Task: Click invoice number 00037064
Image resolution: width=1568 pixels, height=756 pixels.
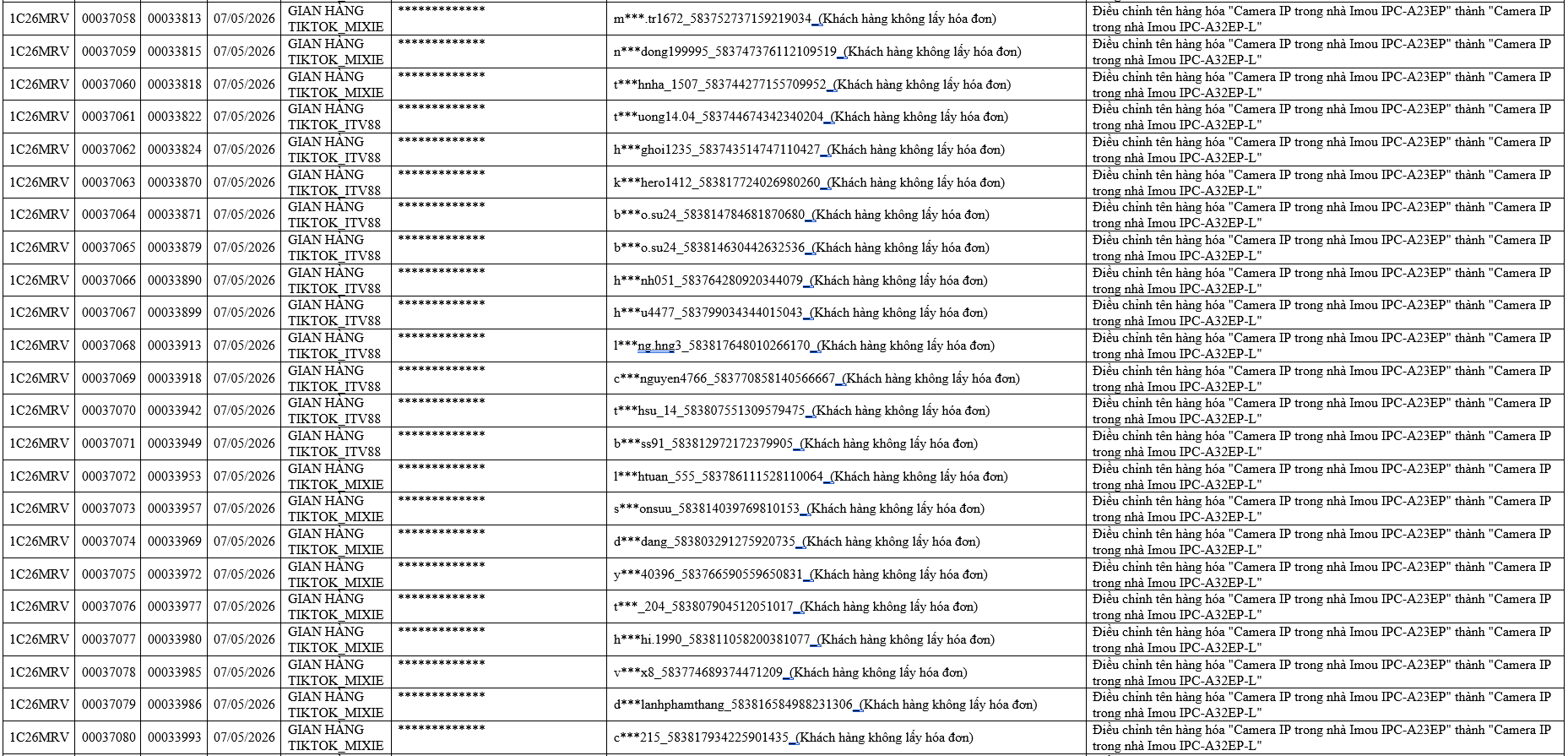Action: tap(108, 215)
